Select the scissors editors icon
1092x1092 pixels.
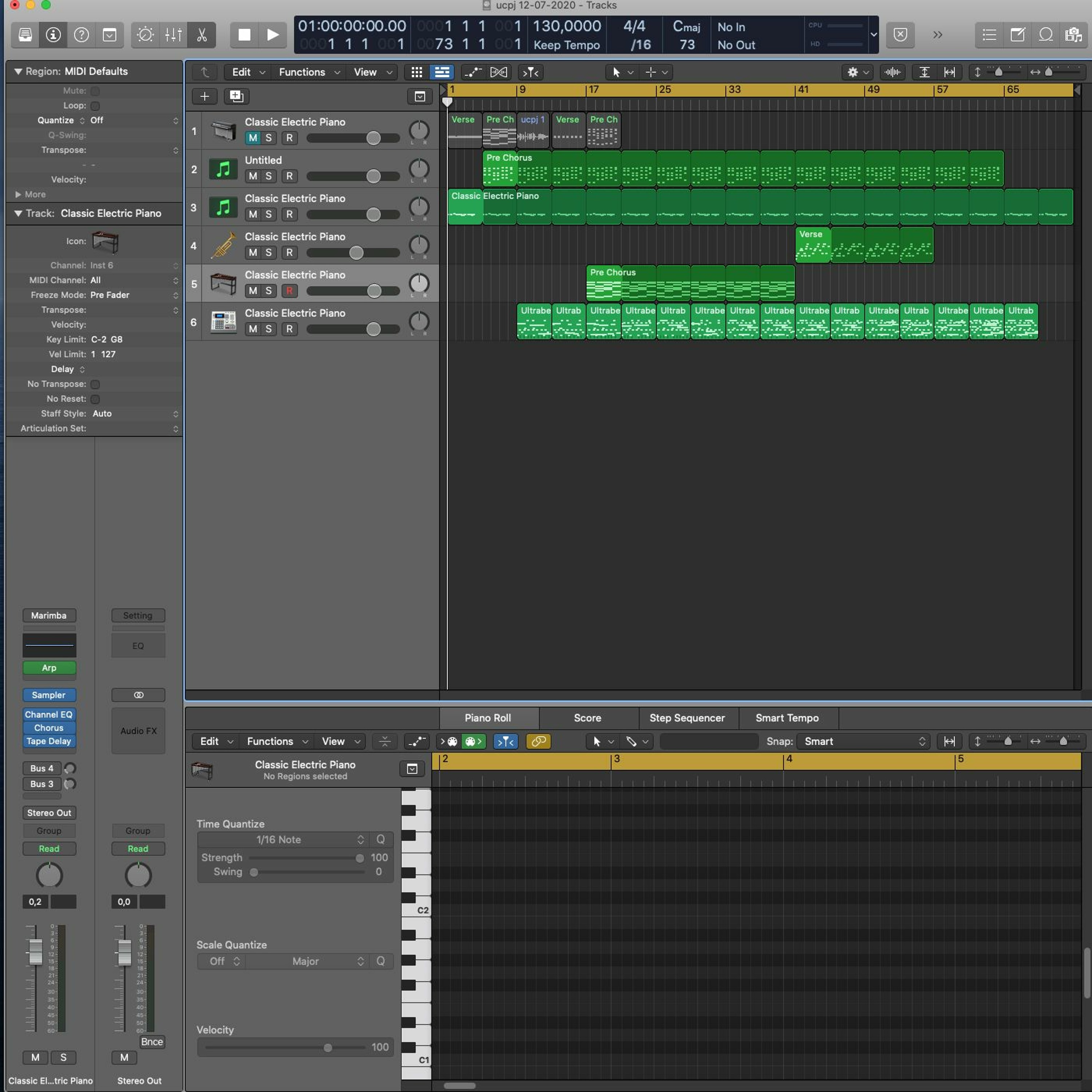tap(201, 35)
